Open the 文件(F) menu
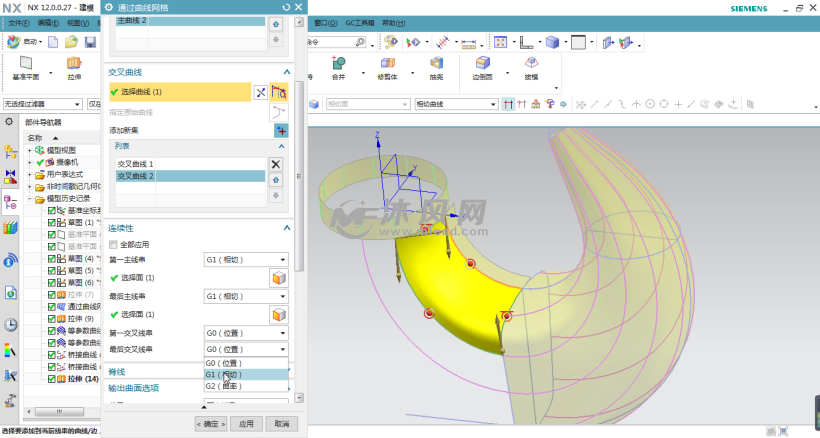820x438 pixels. click(19, 22)
